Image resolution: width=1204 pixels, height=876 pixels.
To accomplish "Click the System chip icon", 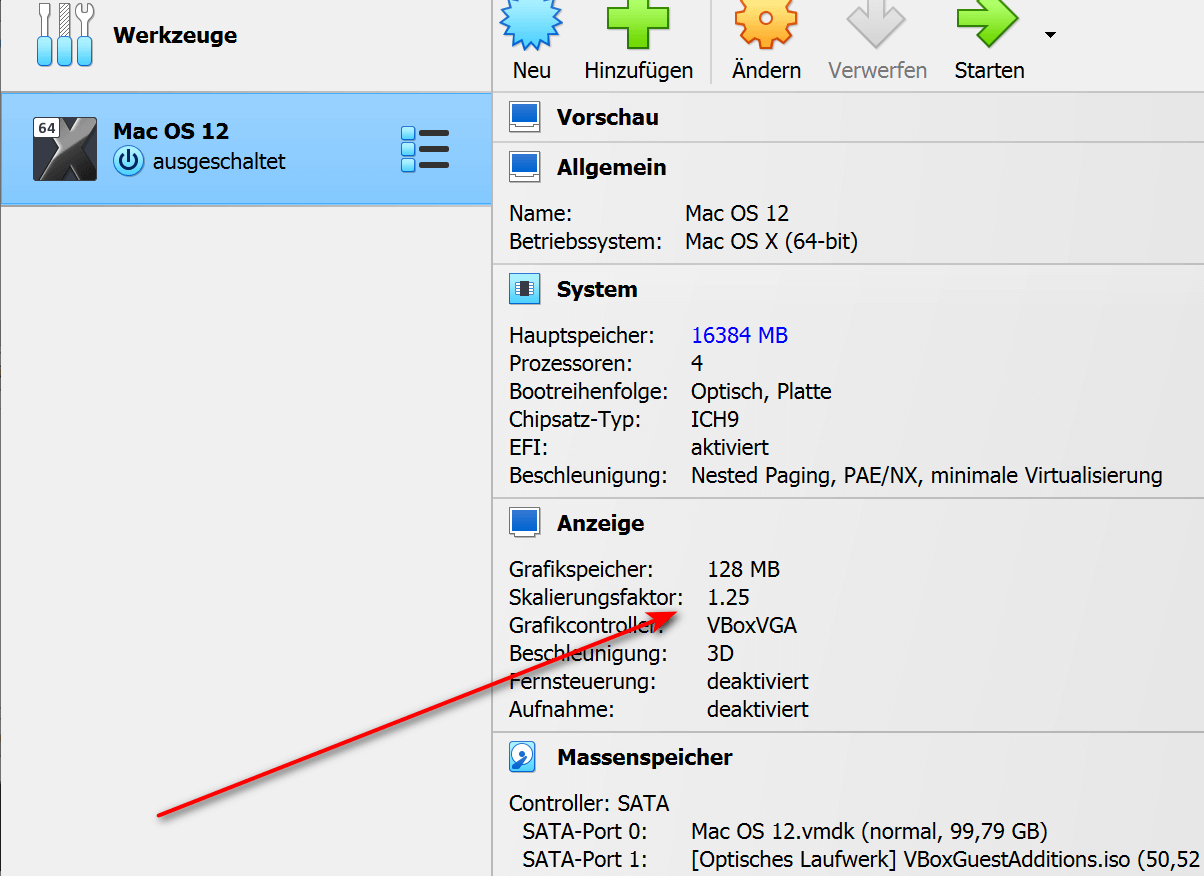I will tap(525, 289).
